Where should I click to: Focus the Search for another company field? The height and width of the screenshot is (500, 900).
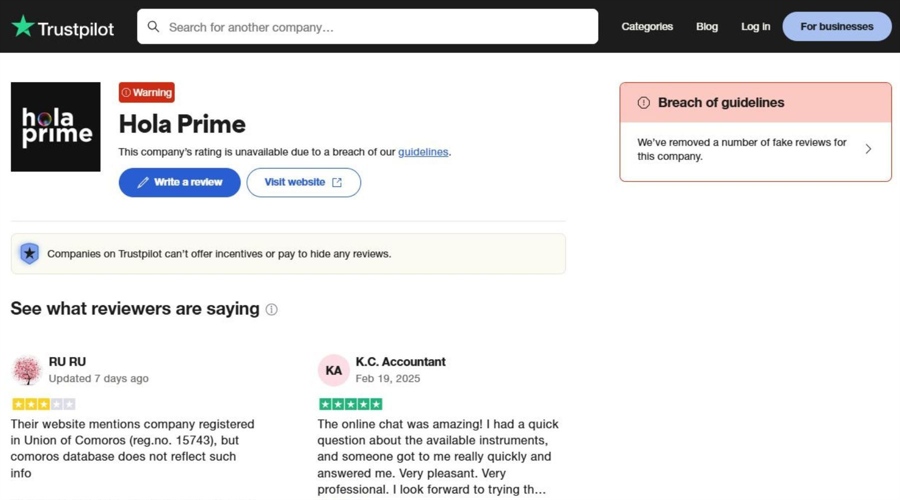(x=367, y=26)
